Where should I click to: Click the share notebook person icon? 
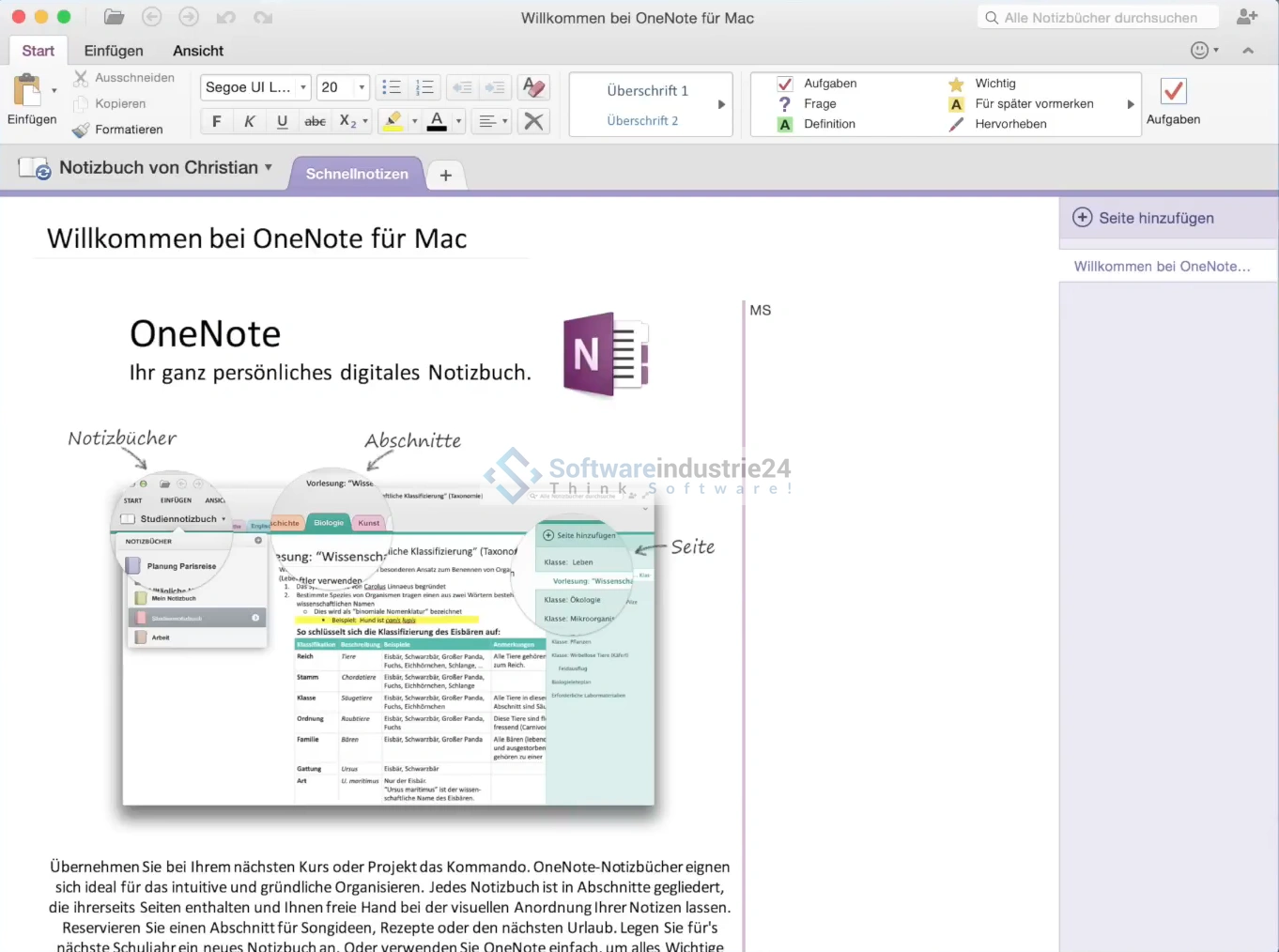point(1246,17)
